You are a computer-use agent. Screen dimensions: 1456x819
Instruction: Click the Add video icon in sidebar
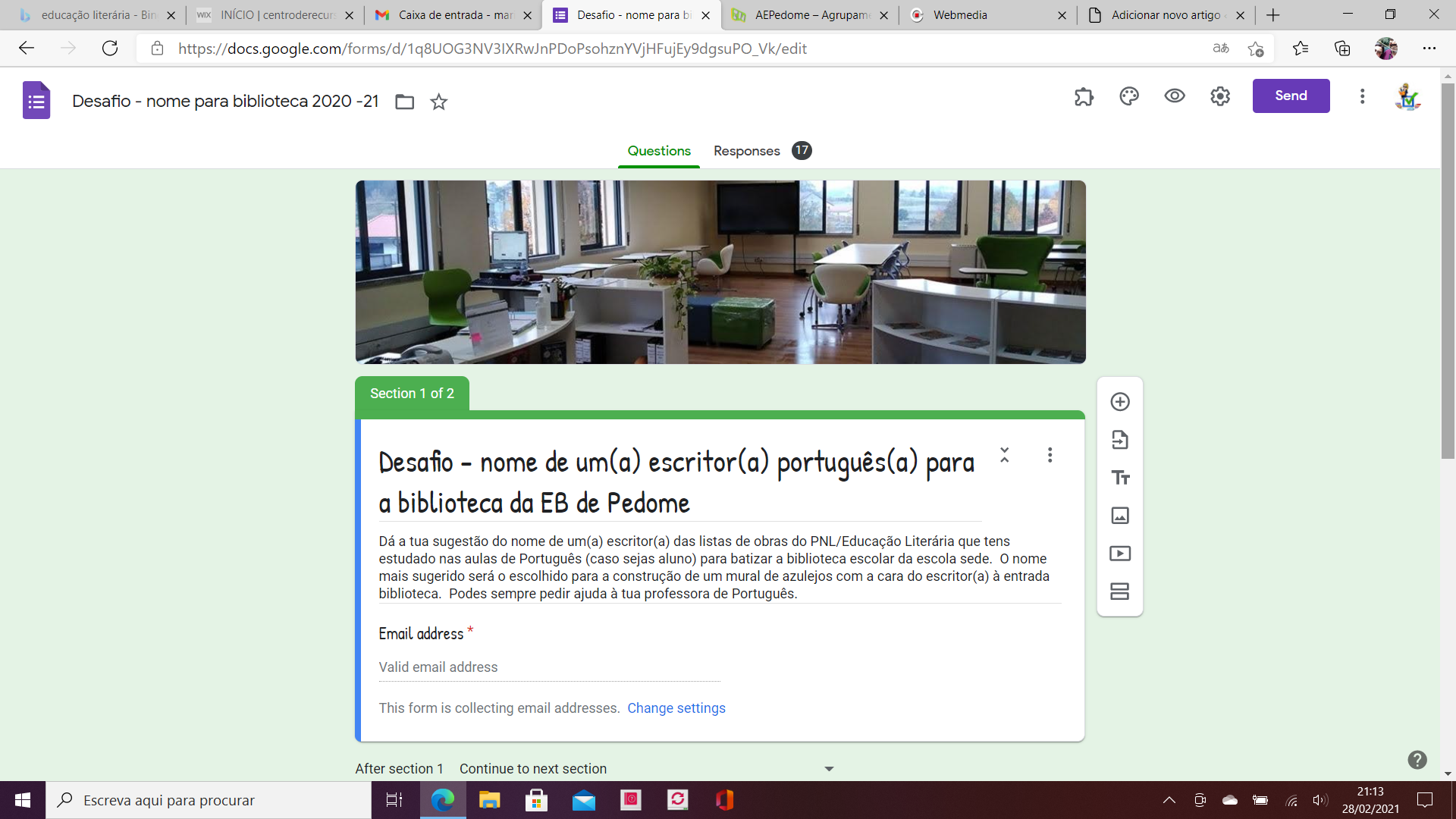coord(1120,554)
